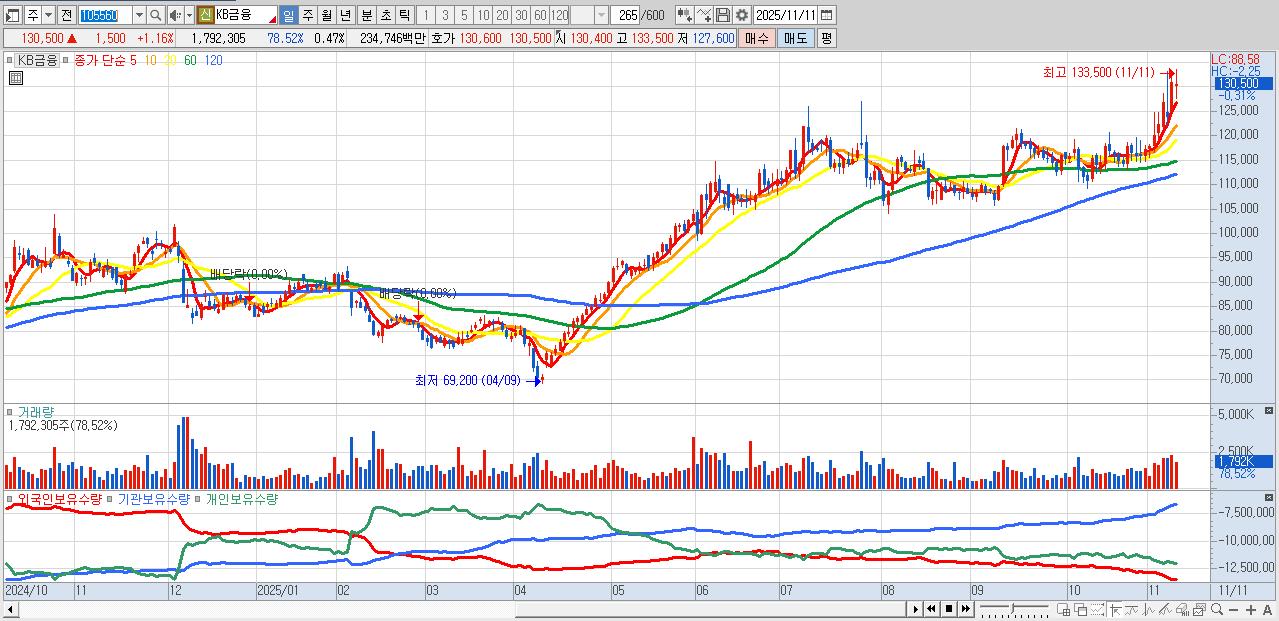Image resolution: width=1279 pixels, height=621 pixels.
Task: Open the custom interval dropdown arrow
Action: (x=601, y=16)
